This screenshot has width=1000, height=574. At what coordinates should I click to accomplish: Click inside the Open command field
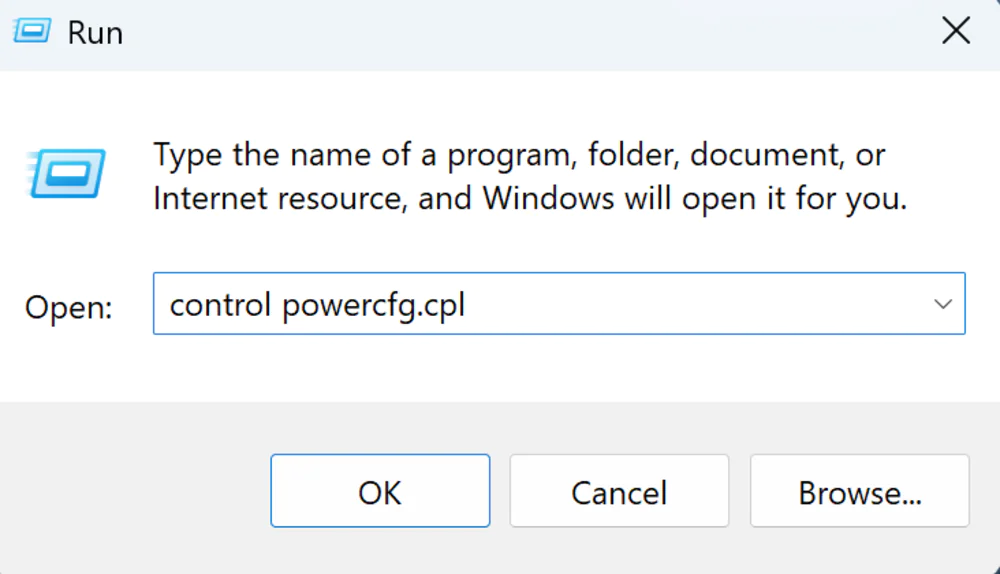(x=559, y=304)
